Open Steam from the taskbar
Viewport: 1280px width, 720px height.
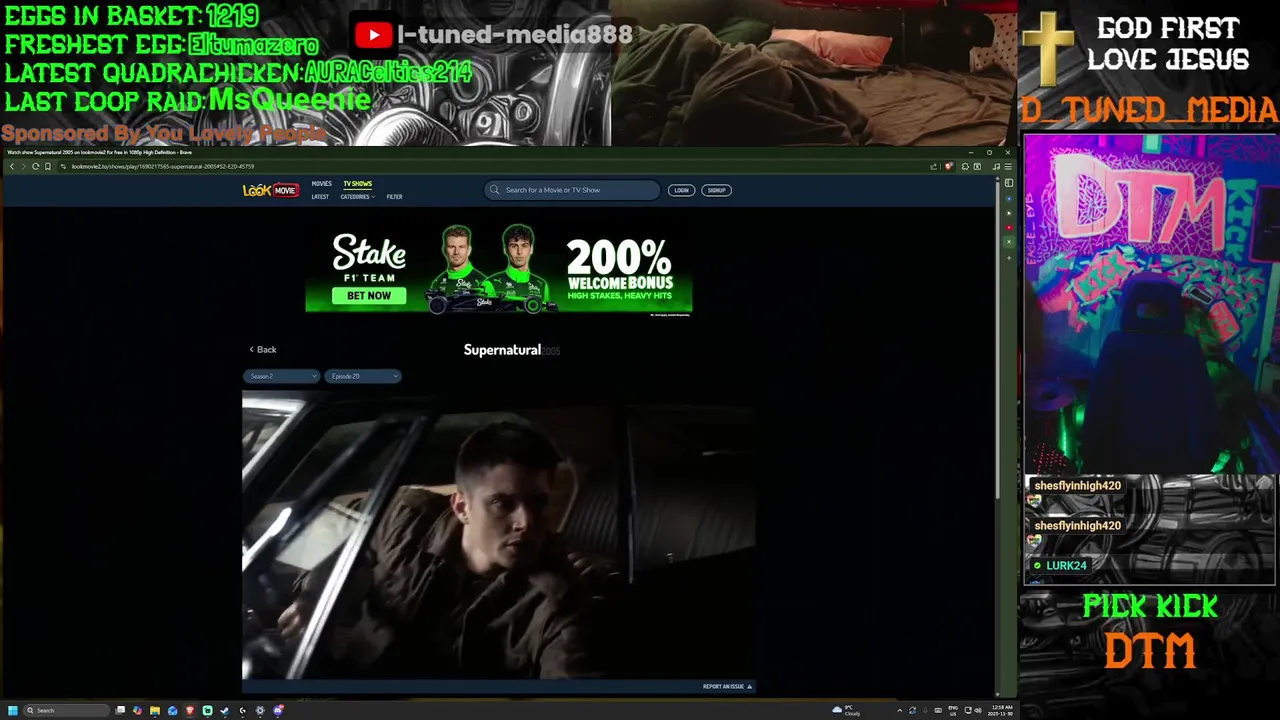click(224, 710)
